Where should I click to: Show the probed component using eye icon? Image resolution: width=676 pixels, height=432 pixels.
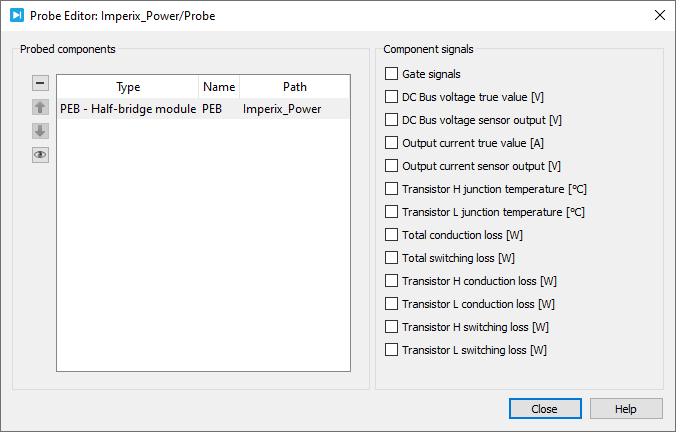(x=40, y=155)
